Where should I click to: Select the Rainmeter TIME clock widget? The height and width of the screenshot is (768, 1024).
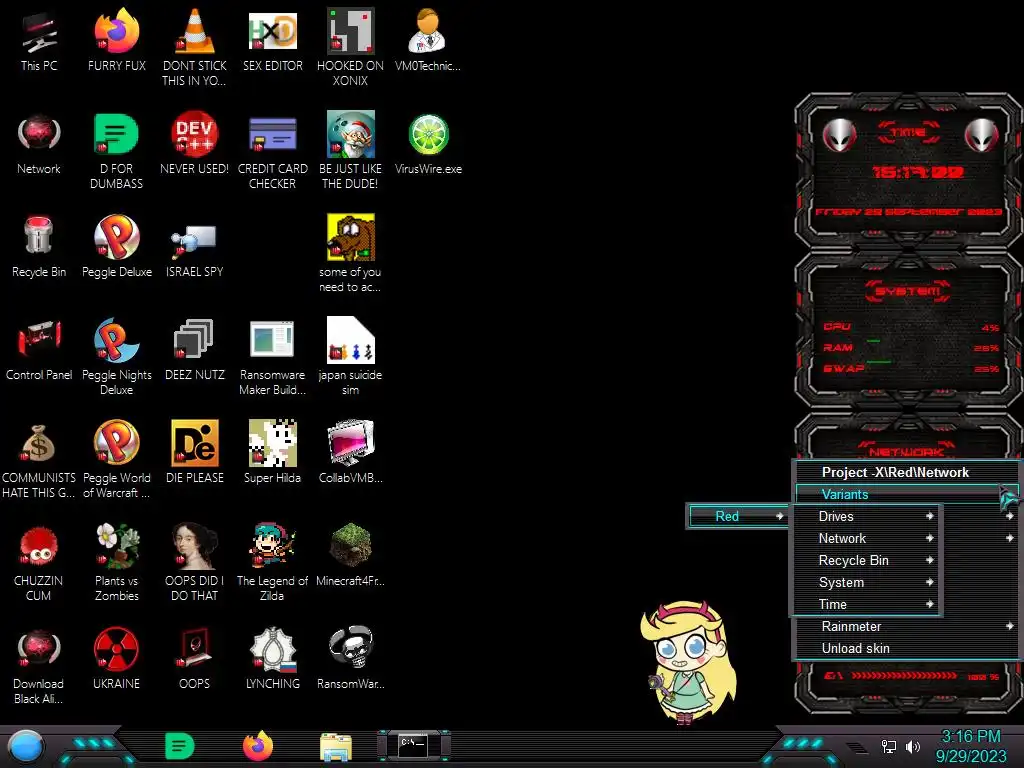click(908, 171)
